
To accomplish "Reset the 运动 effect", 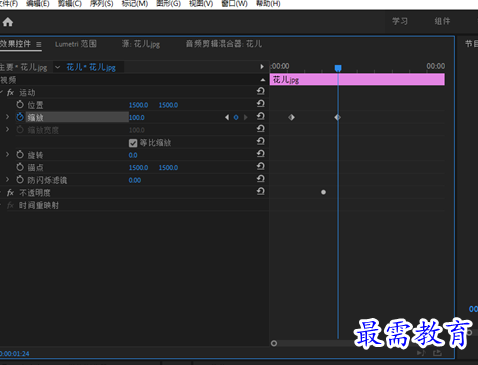I will [261, 91].
